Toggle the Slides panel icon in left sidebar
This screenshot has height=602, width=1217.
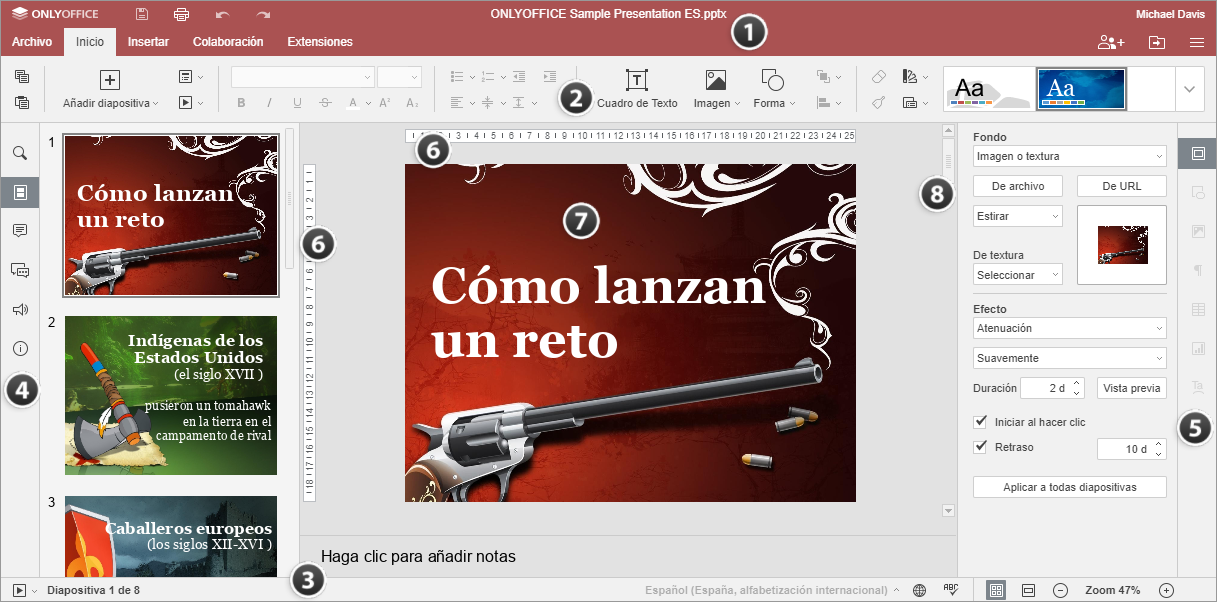(x=20, y=192)
